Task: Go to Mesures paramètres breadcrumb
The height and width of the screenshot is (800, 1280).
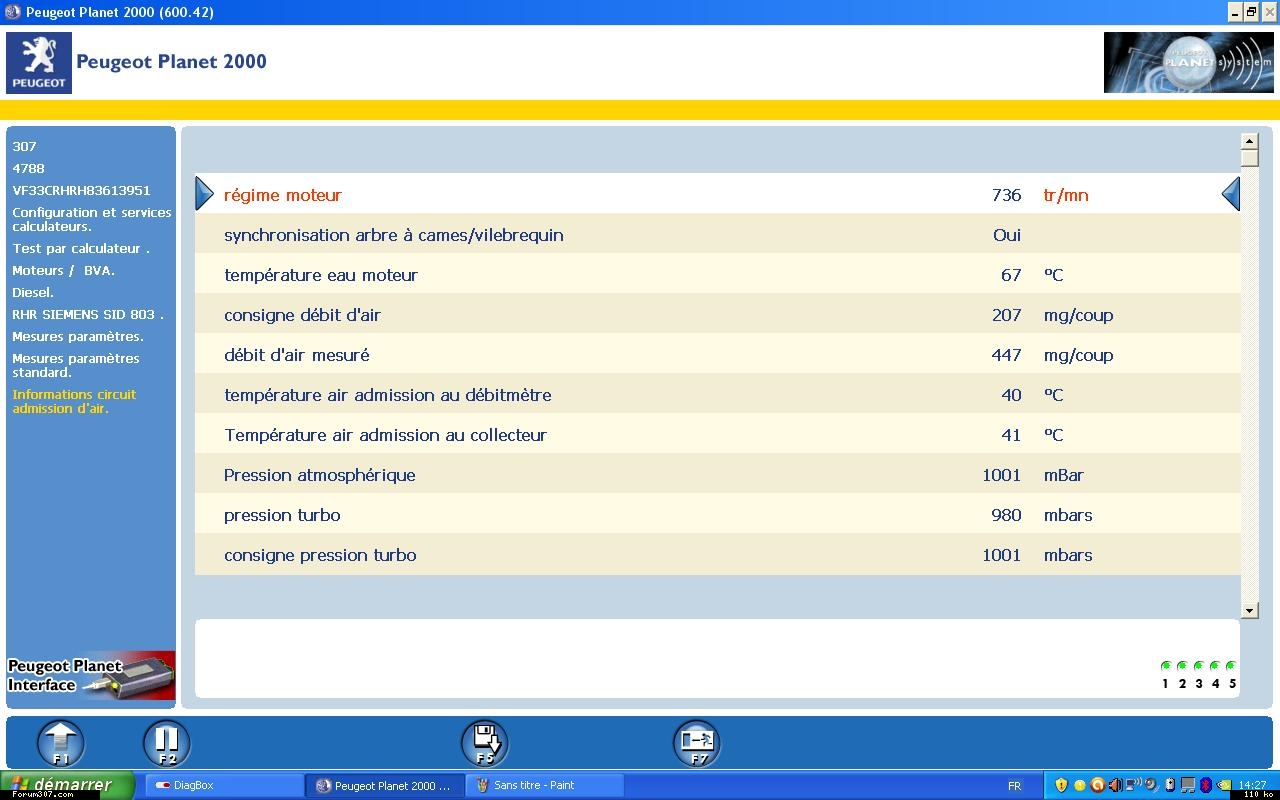Action: pyautogui.click(x=78, y=336)
